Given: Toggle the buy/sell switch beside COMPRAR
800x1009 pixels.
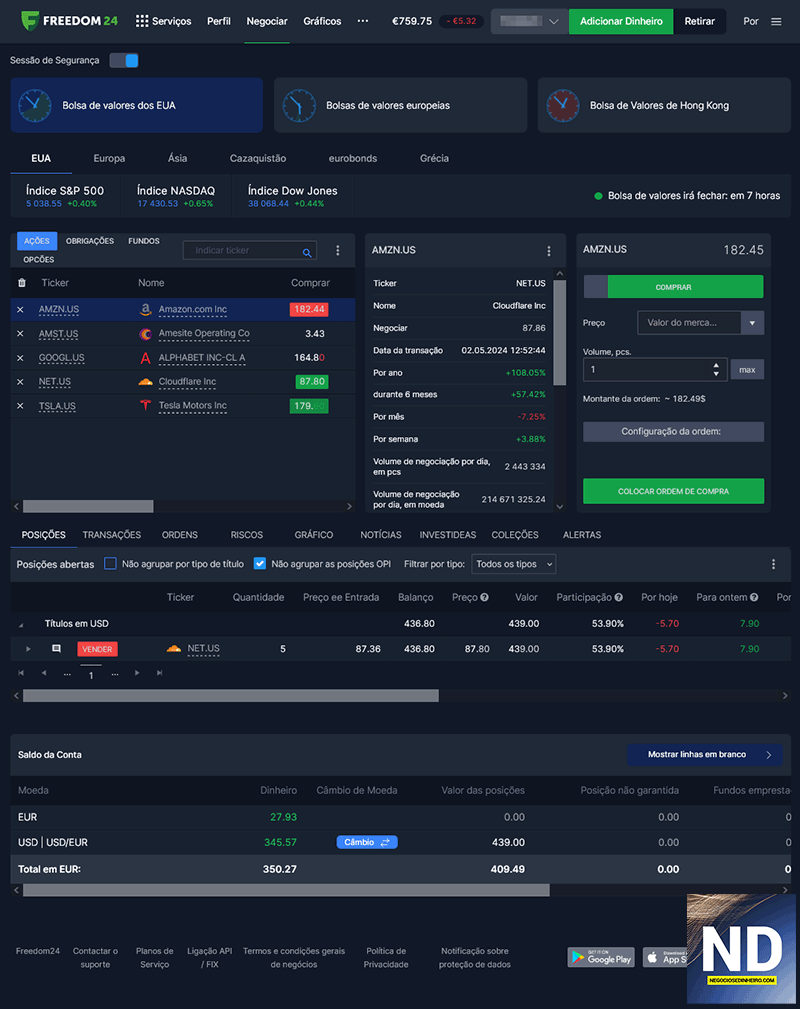Looking at the screenshot, I should [x=595, y=287].
